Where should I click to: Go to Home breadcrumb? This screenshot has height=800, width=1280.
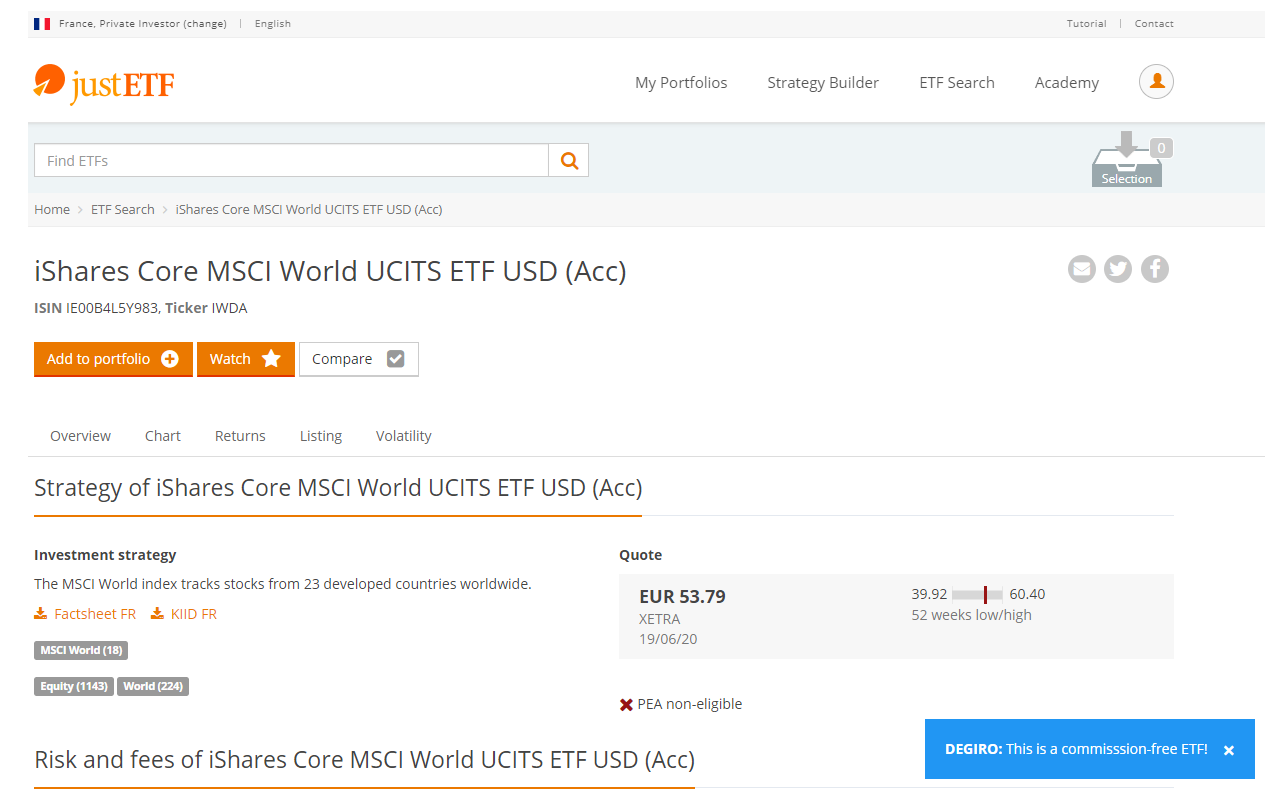(x=52, y=209)
